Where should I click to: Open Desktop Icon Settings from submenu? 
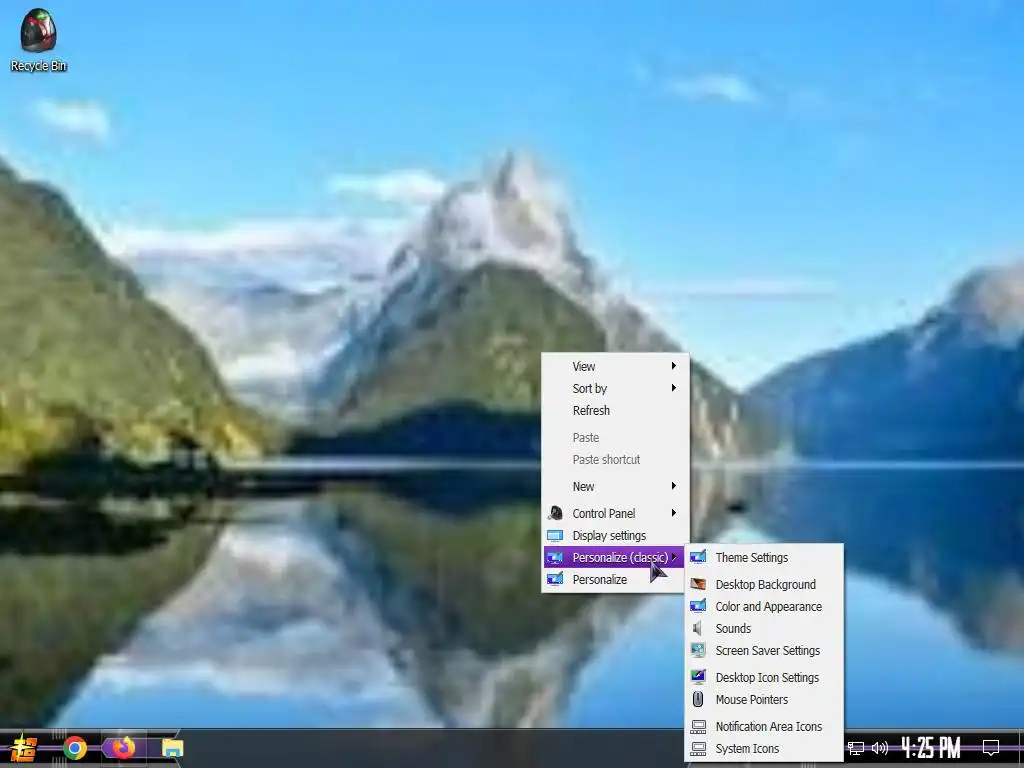[763, 677]
